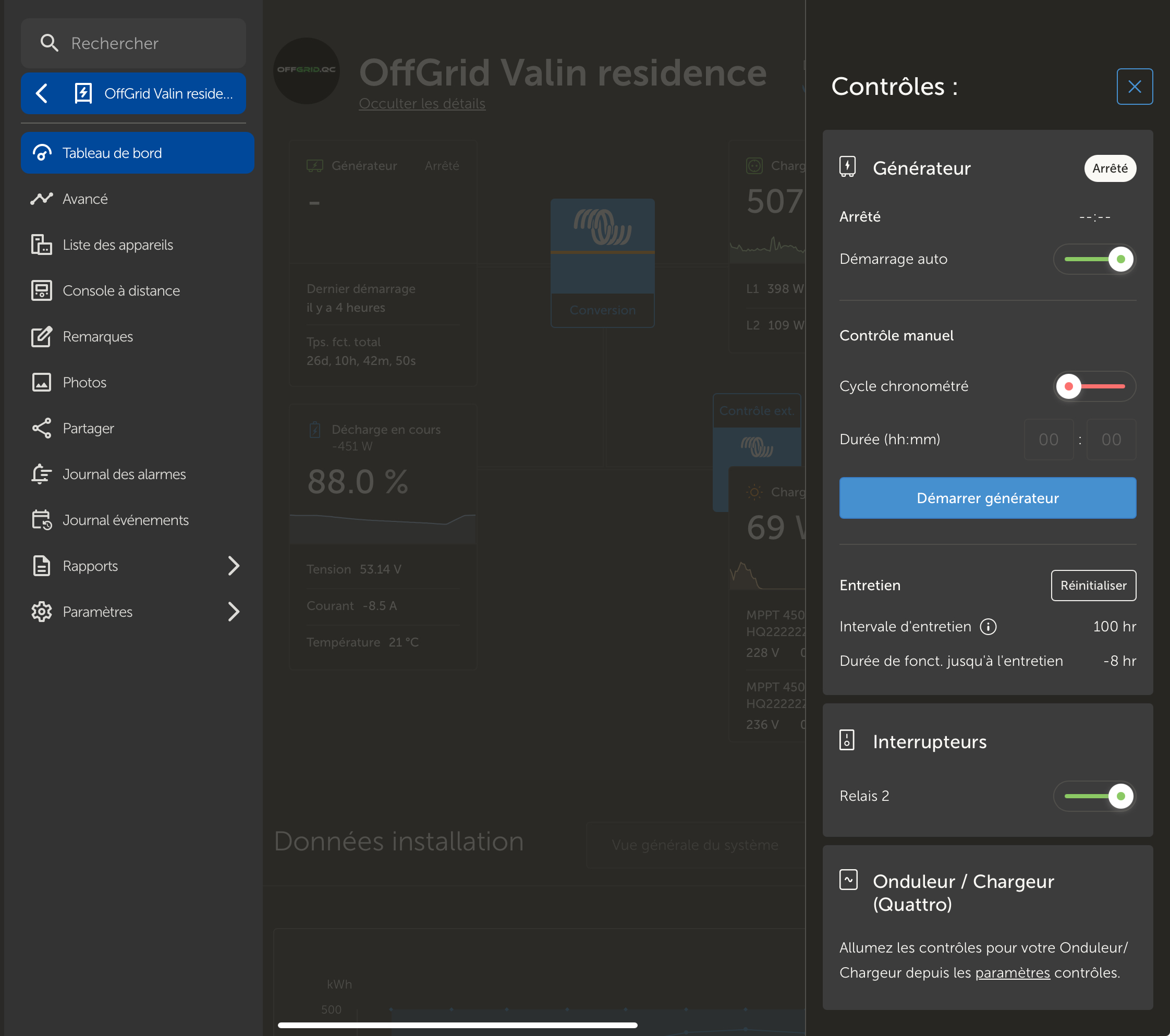Click the Générateur icon in Contrôles panel
This screenshot has height=1036, width=1170.
coord(848,167)
